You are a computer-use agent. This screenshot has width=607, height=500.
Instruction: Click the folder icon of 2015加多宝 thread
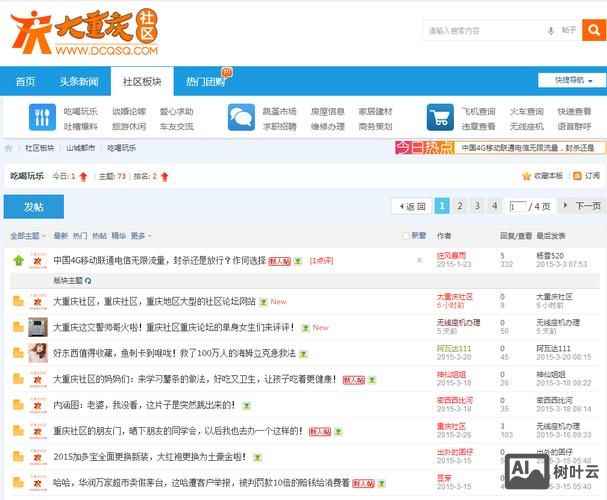(x=18, y=457)
